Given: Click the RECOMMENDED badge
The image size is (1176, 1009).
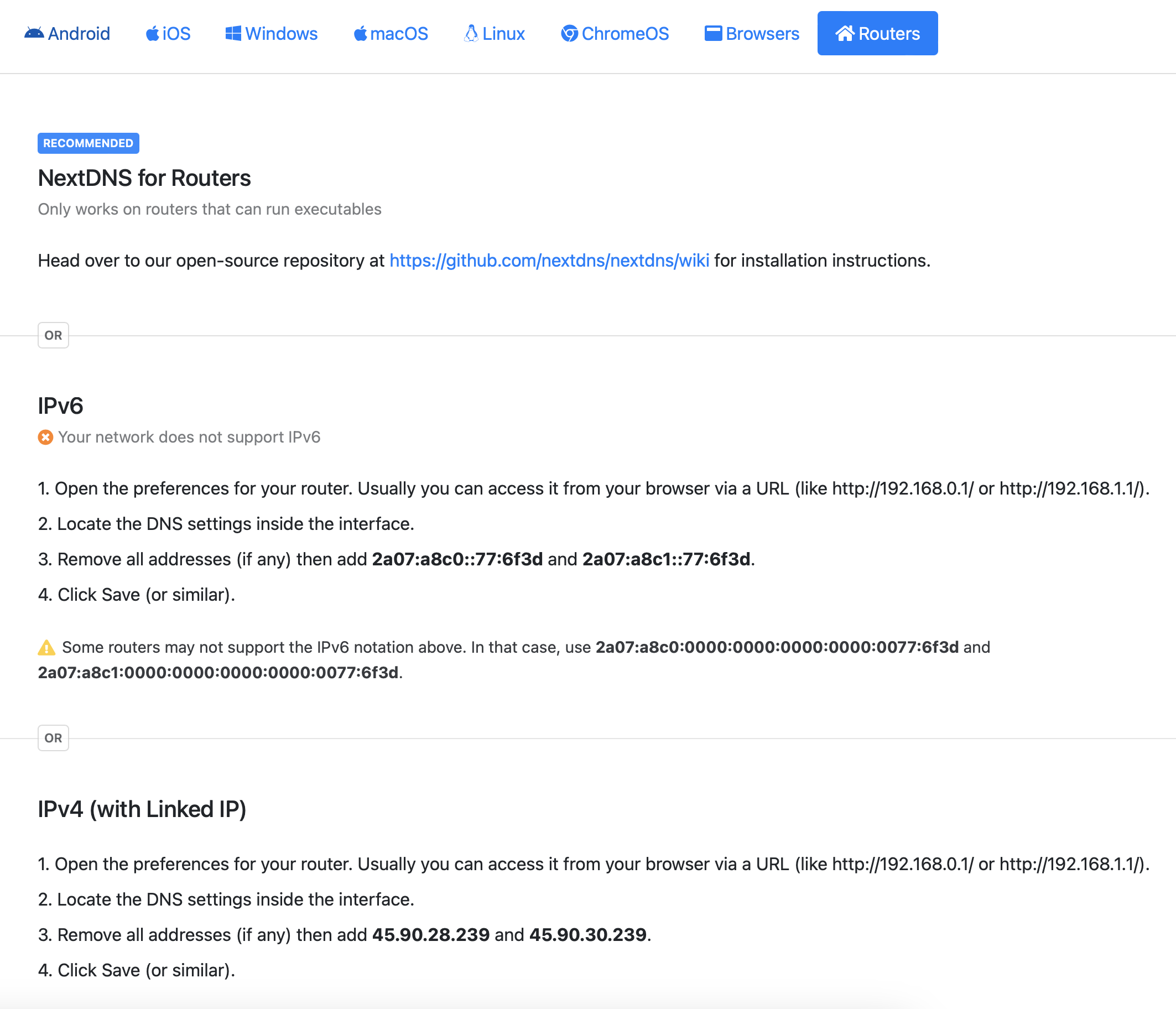Looking at the screenshot, I should pyautogui.click(x=88, y=143).
